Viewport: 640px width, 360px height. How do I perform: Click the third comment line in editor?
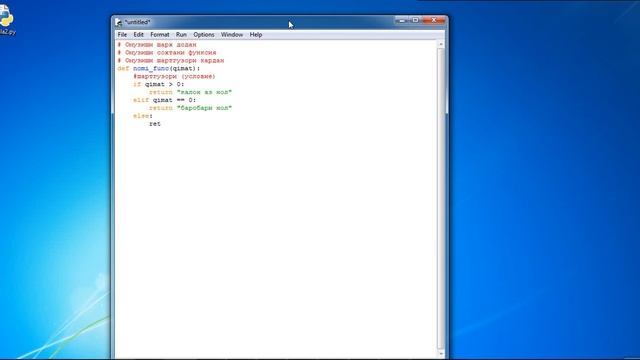point(171,61)
